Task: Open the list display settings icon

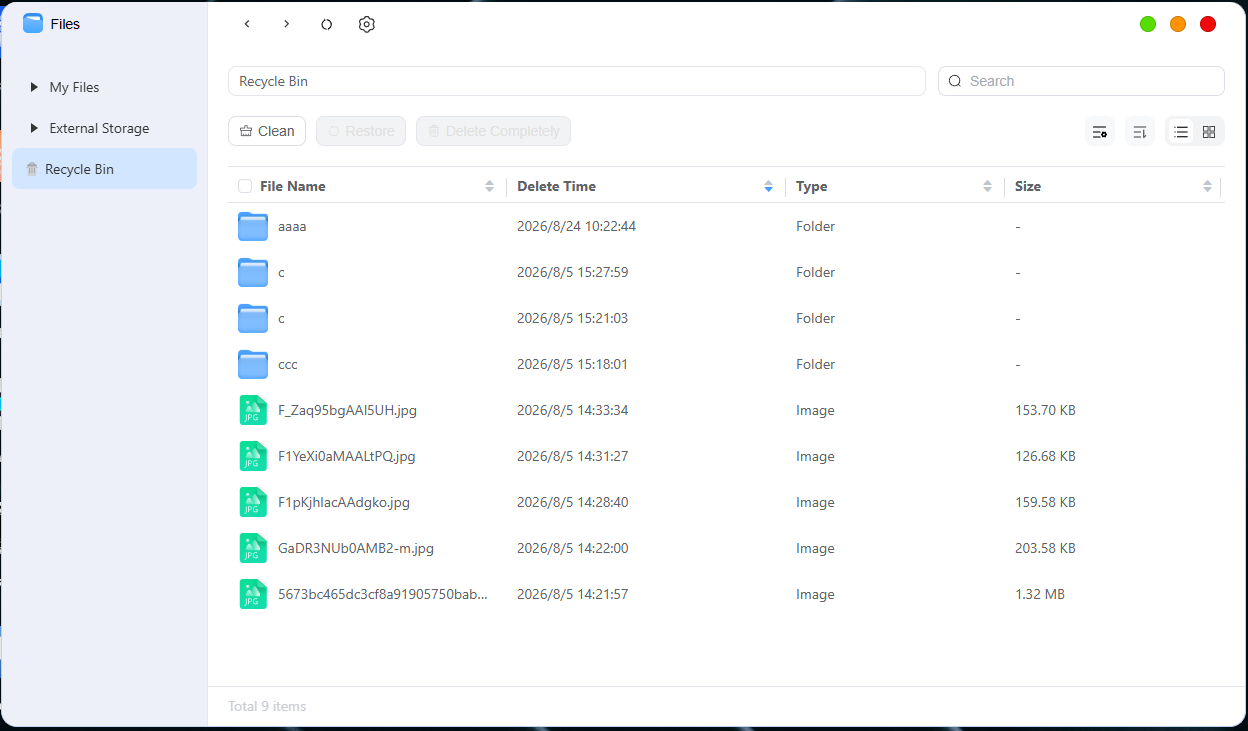Action: tap(1100, 131)
